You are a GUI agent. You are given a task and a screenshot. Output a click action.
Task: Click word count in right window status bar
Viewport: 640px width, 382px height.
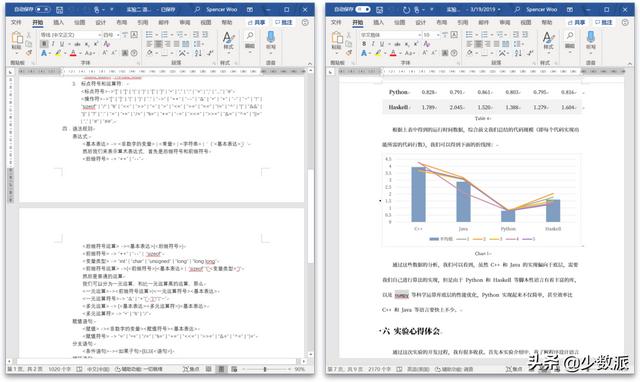coord(380,369)
